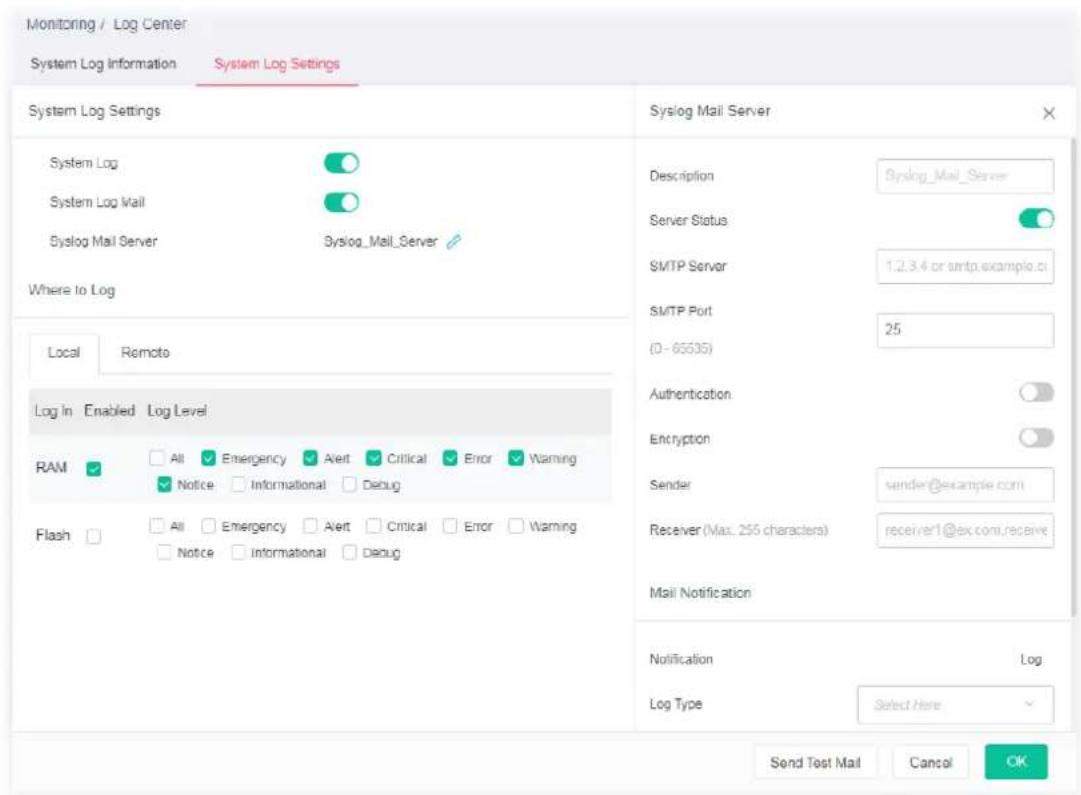
Task: Tick the RAM Informational log level
Action: pos(239,484)
